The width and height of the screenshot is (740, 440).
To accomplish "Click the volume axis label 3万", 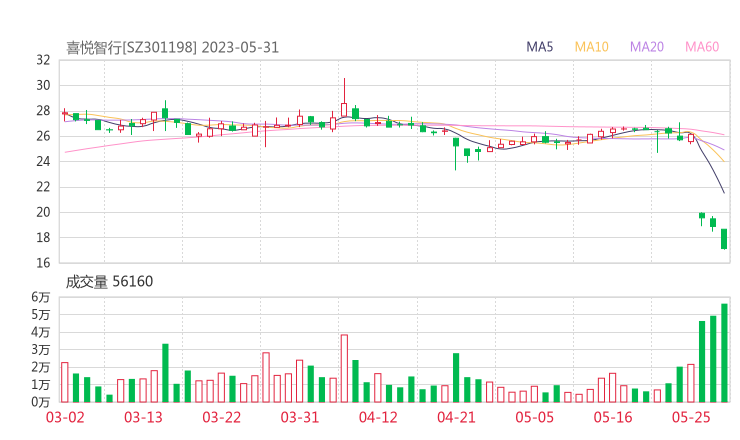I will pos(41,350).
